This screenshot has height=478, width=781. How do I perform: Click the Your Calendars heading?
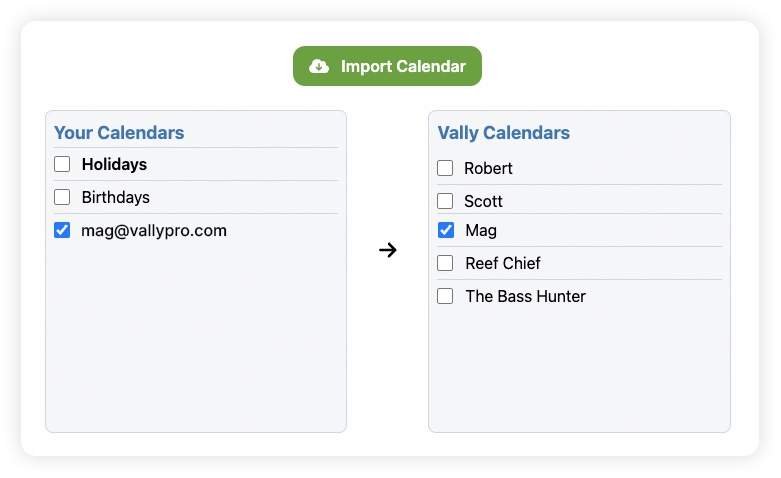pyautogui.click(x=119, y=133)
